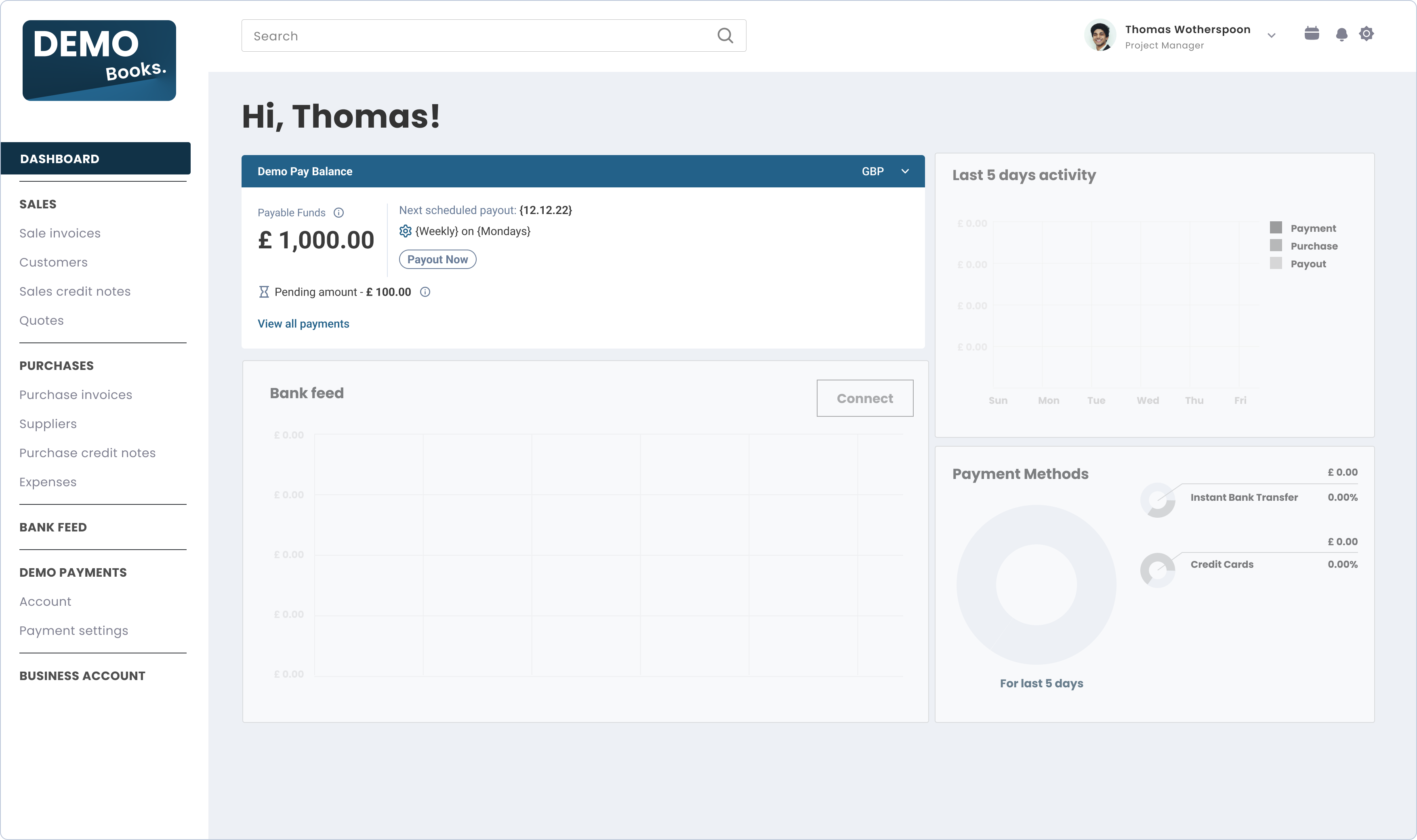Click the search magnifier icon

(725, 36)
